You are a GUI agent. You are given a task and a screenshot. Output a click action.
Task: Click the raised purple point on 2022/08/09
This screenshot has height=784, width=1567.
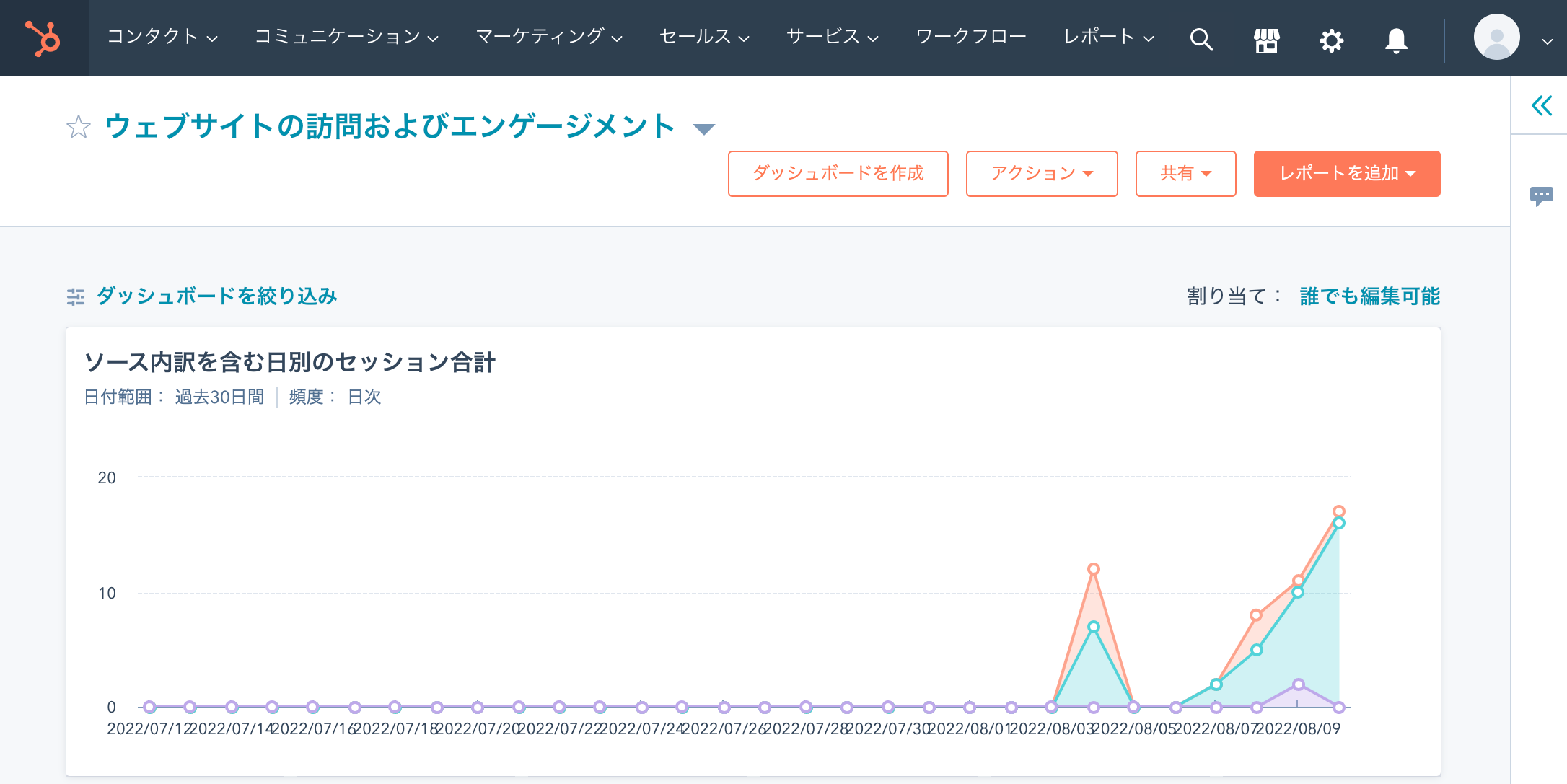coord(1299,684)
